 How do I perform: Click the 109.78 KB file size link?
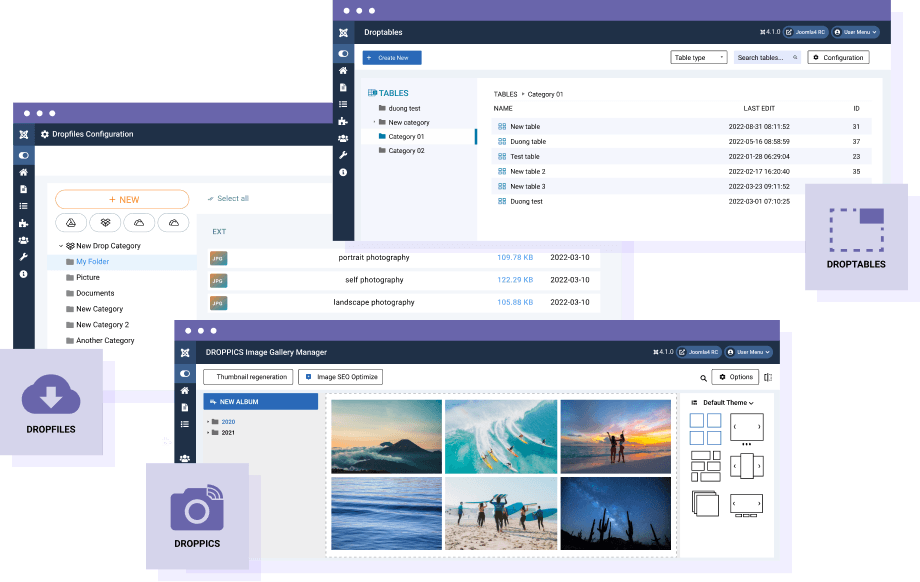pos(515,257)
